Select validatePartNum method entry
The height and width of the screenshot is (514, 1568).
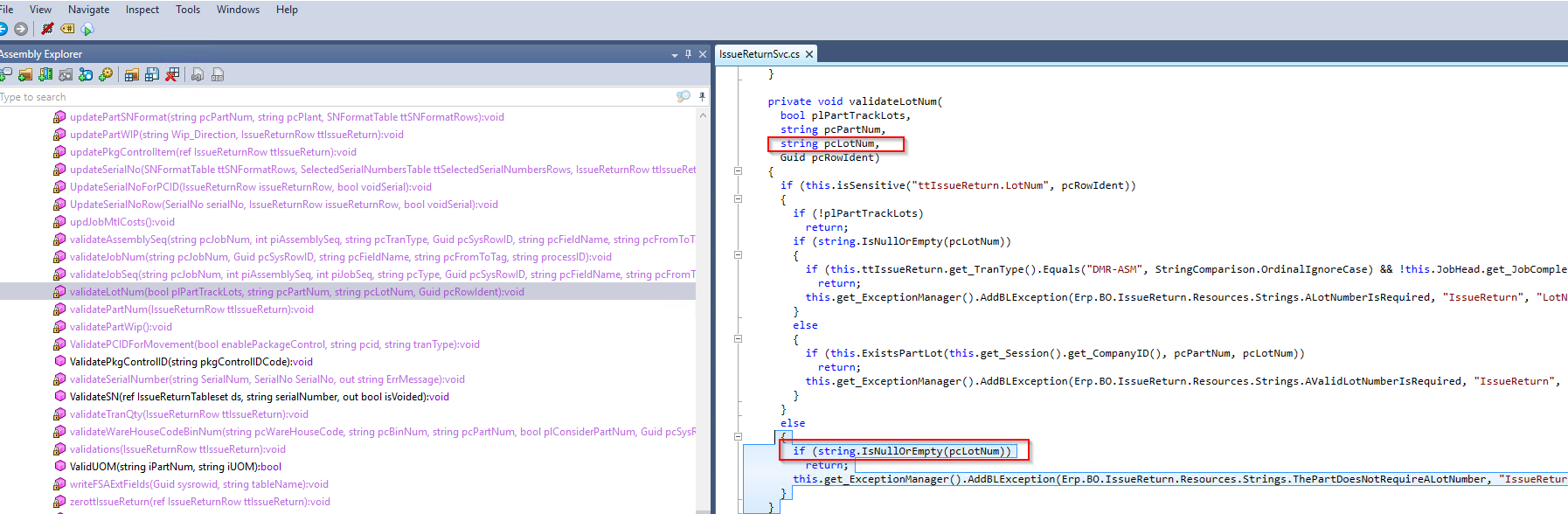click(191, 309)
